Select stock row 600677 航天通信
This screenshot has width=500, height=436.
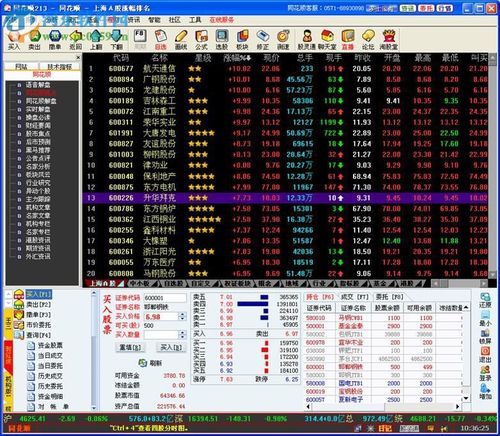pos(285,69)
